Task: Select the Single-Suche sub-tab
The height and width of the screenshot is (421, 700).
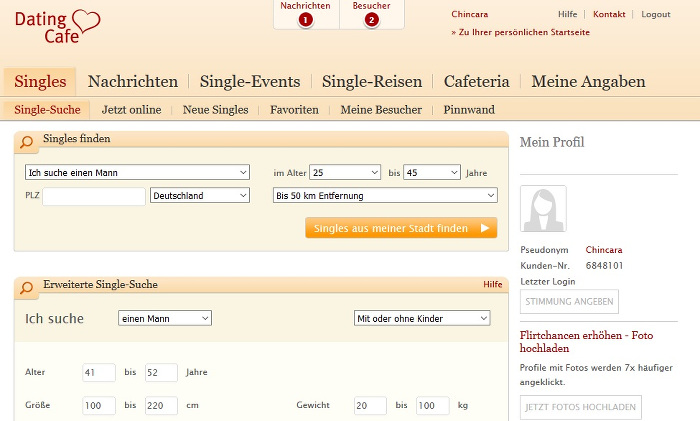Action: tap(47, 110)
